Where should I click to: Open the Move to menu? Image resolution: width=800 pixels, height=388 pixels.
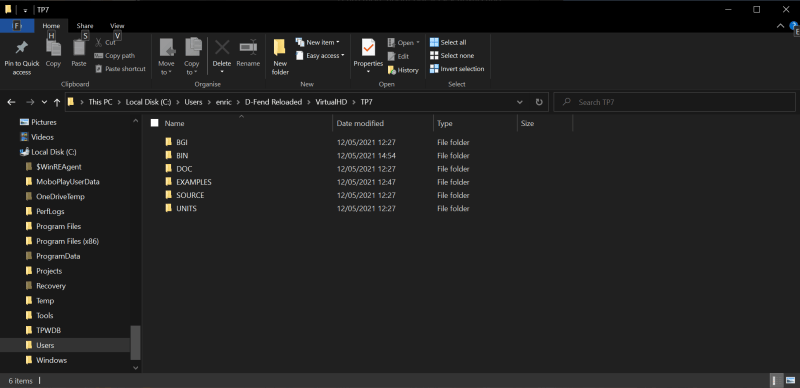[166, 58]
